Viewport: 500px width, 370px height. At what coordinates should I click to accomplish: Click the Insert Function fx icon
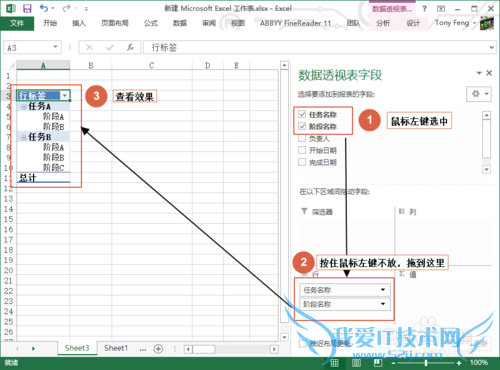[x=130, y=48]
